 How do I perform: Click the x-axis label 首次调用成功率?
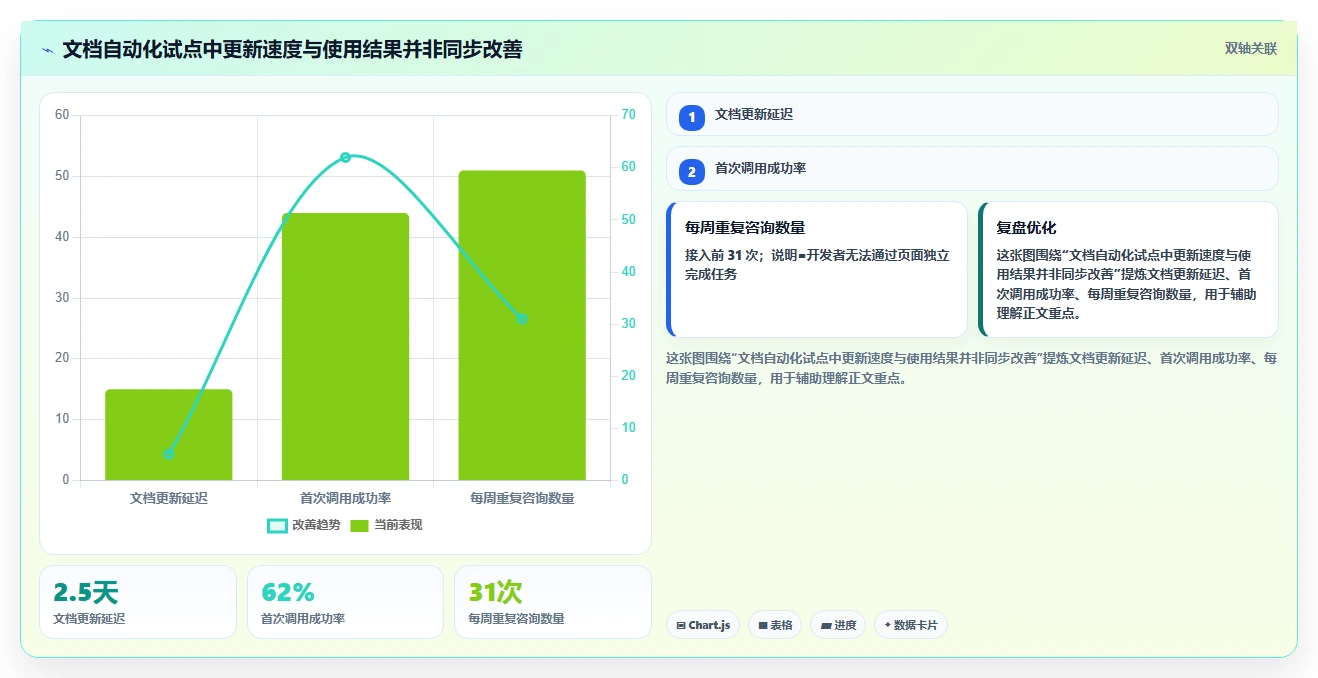(x=346, y=497)
